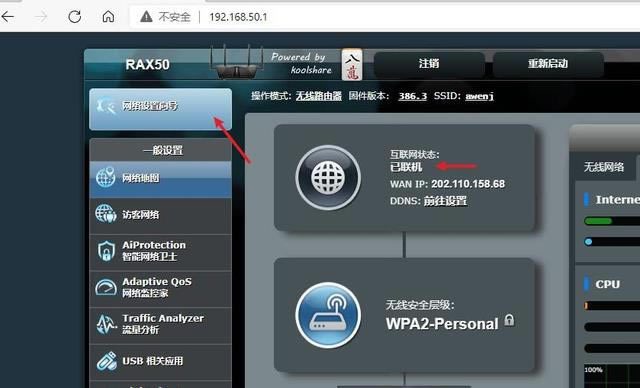Reload page with browser refresh icon
The image size is (640, 388).
pyautogui.click(x=74, y=17)
